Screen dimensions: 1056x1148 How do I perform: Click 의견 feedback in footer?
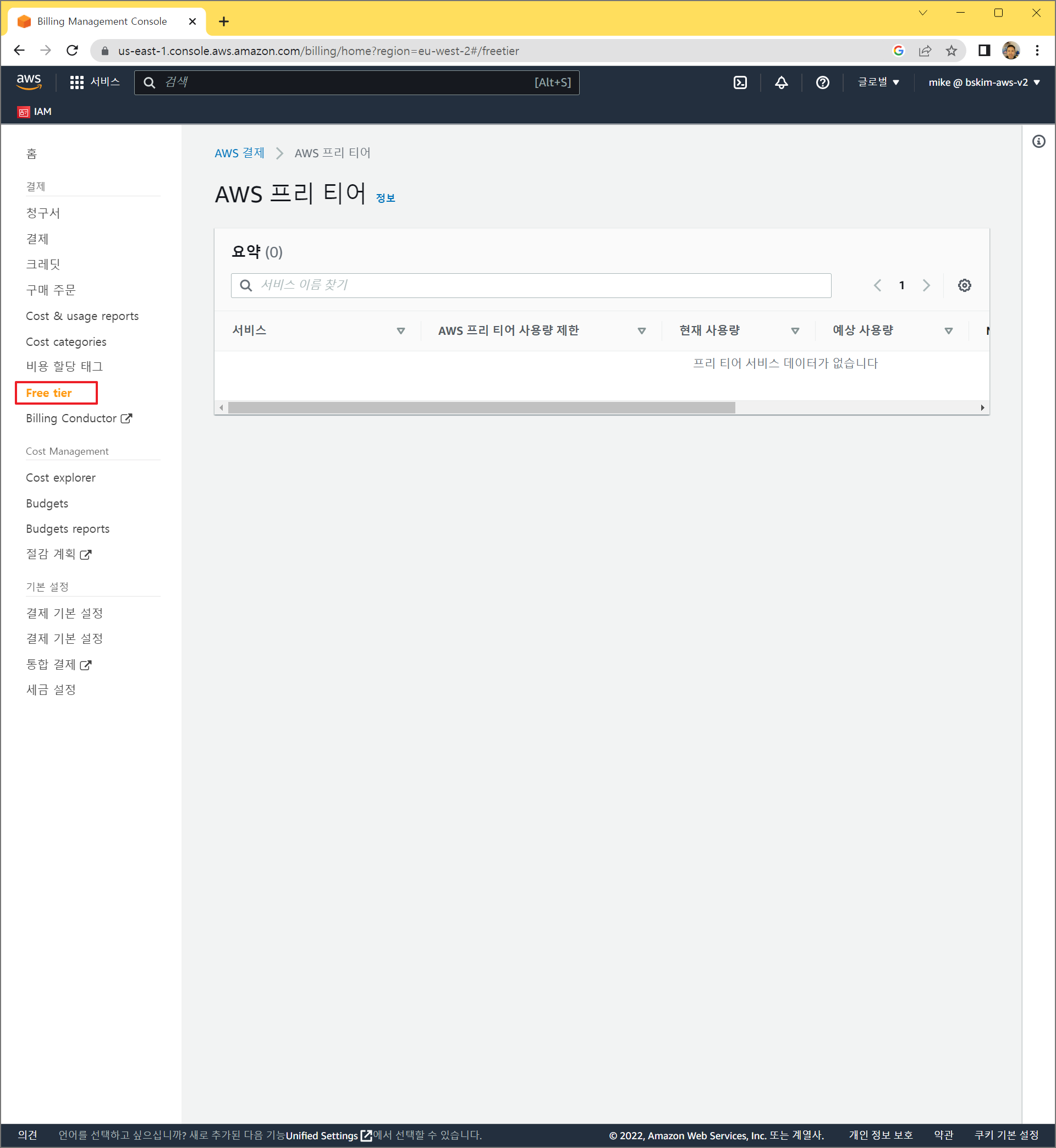pyautogui.click(x=27, y=1135)
